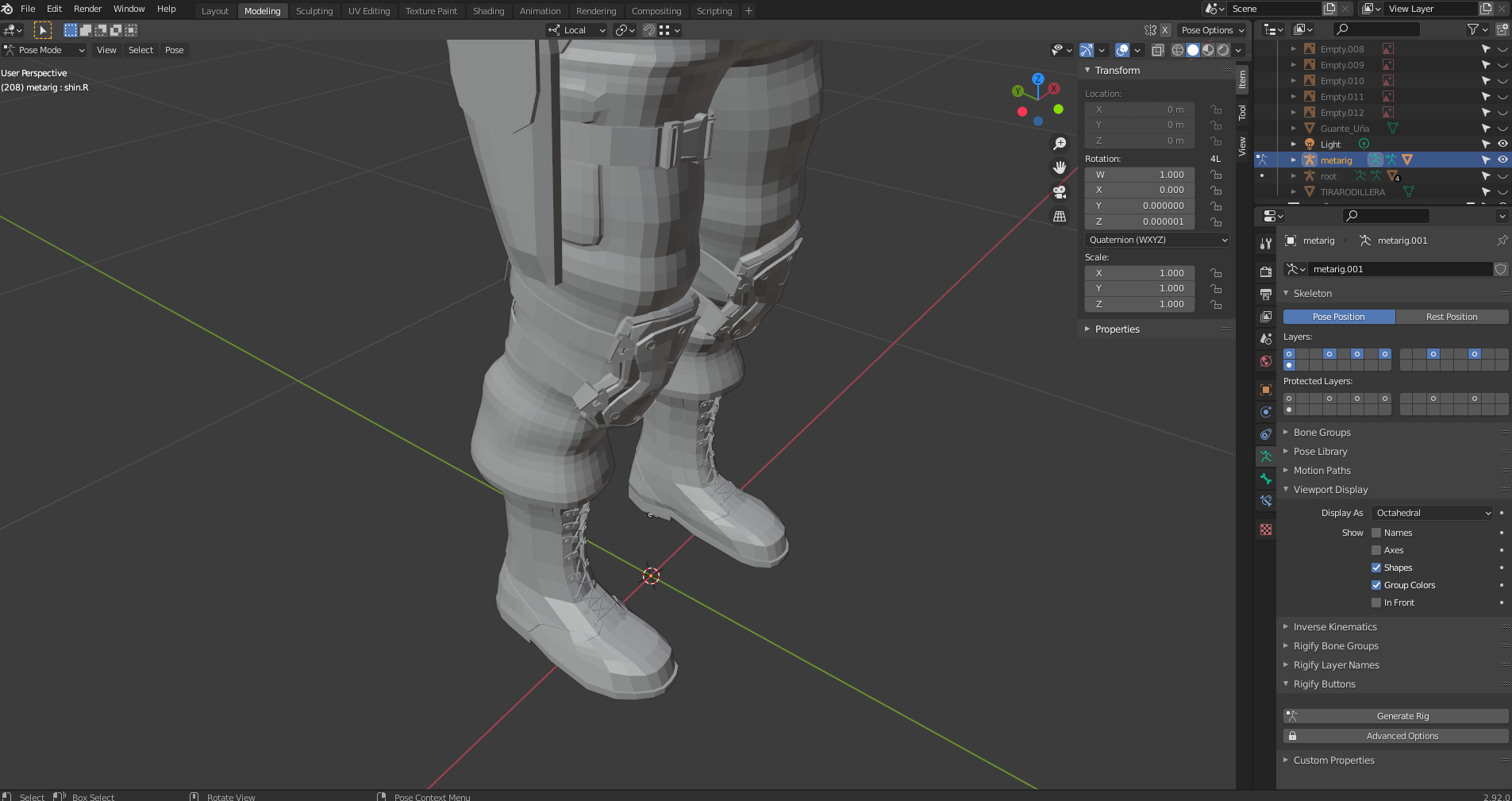This screenshot has width=1512, height=801.
Task: Open the Texture properties tab
Action: point(1266,530)
